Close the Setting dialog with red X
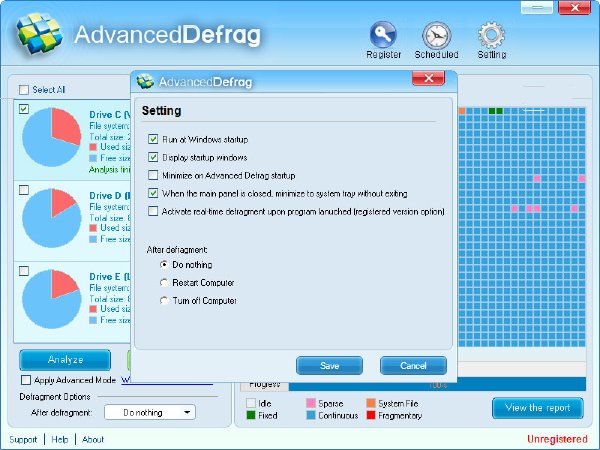The height and width of the screenshot is (450, 600). click(x=429, y=78)
